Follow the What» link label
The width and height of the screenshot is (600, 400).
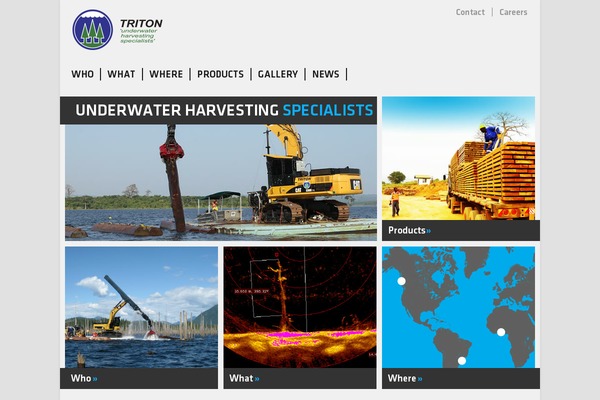pyautogui.click(x=244, y=379)
